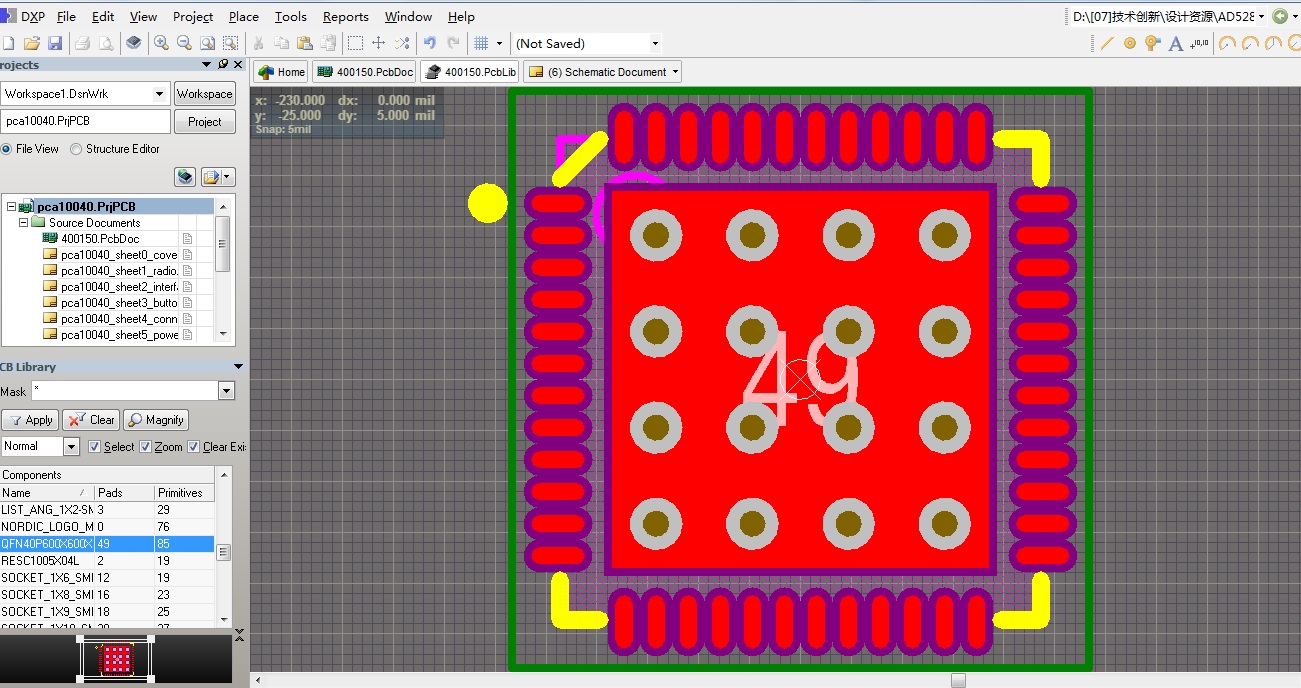Open 400150.PcbDoc in the project tree
The image size is (1301, 688).
click(100, 239)
